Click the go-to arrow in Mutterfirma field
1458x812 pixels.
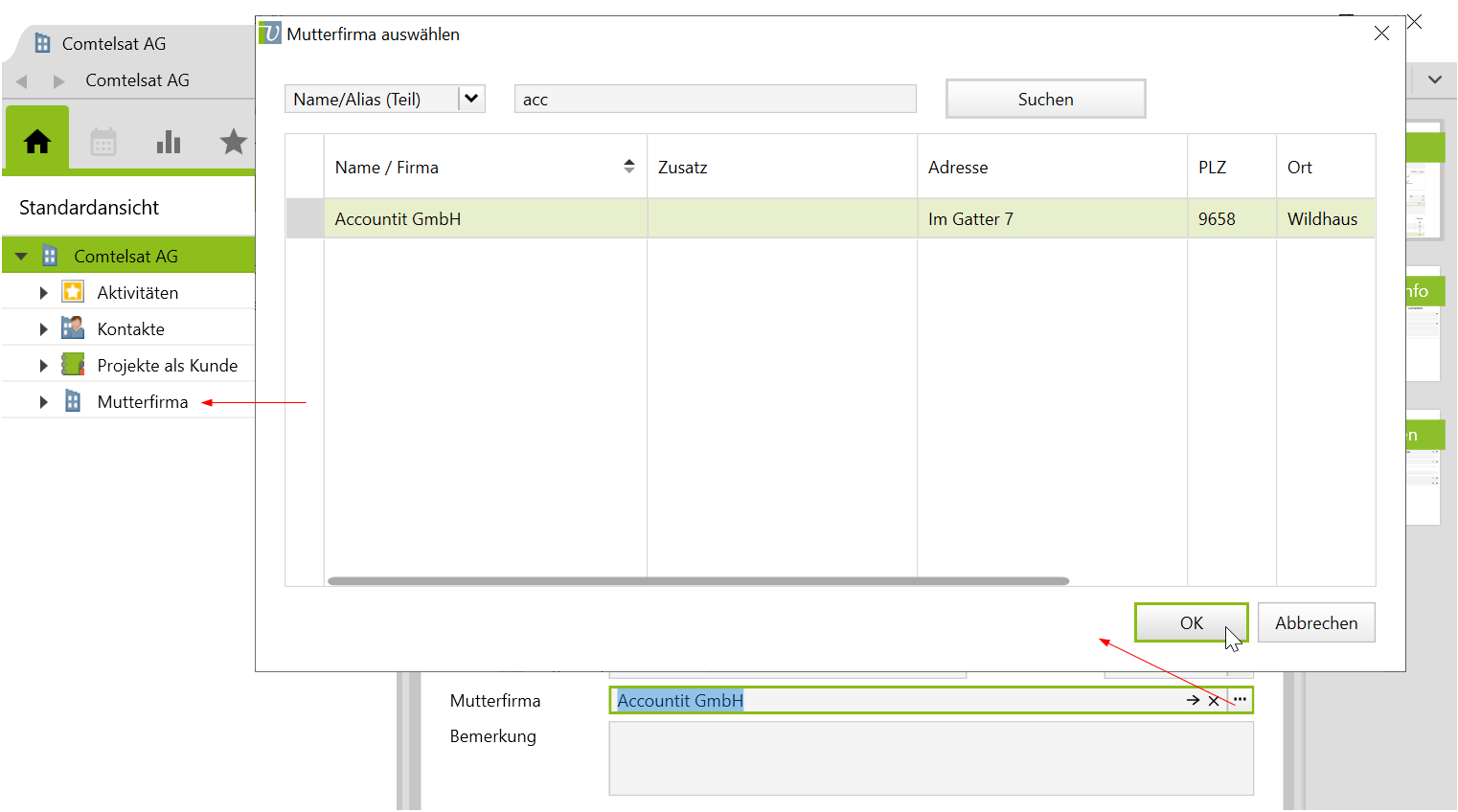point(1193,701)
